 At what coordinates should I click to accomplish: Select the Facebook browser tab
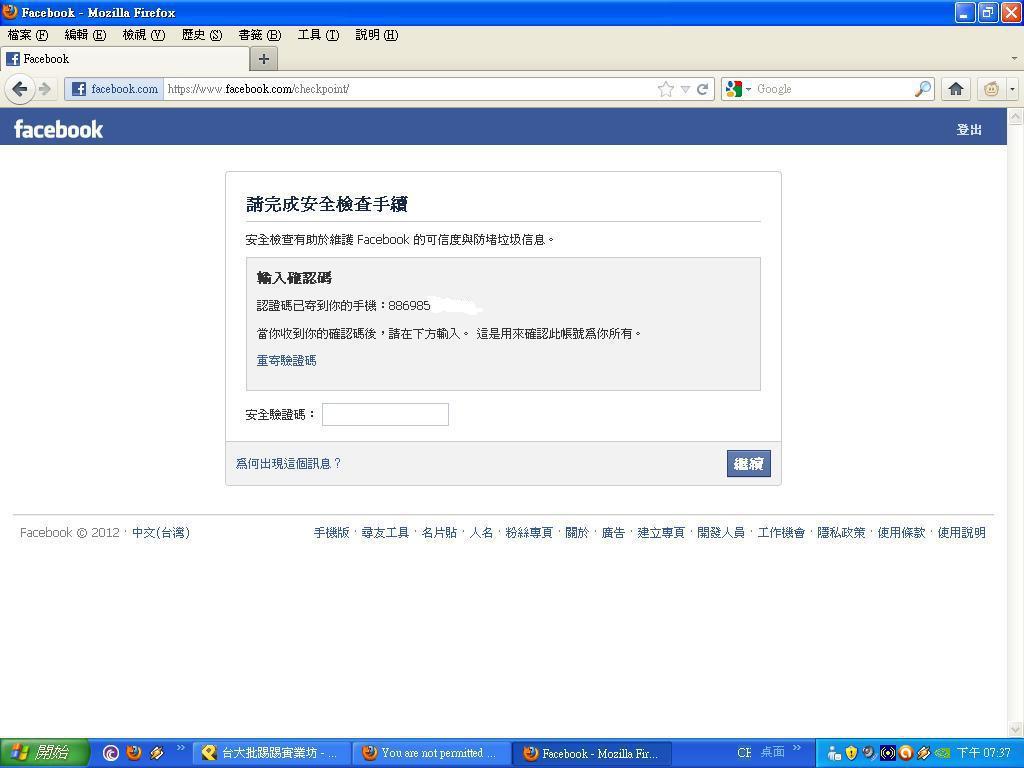pyautogui.click(x=125, y=59)
